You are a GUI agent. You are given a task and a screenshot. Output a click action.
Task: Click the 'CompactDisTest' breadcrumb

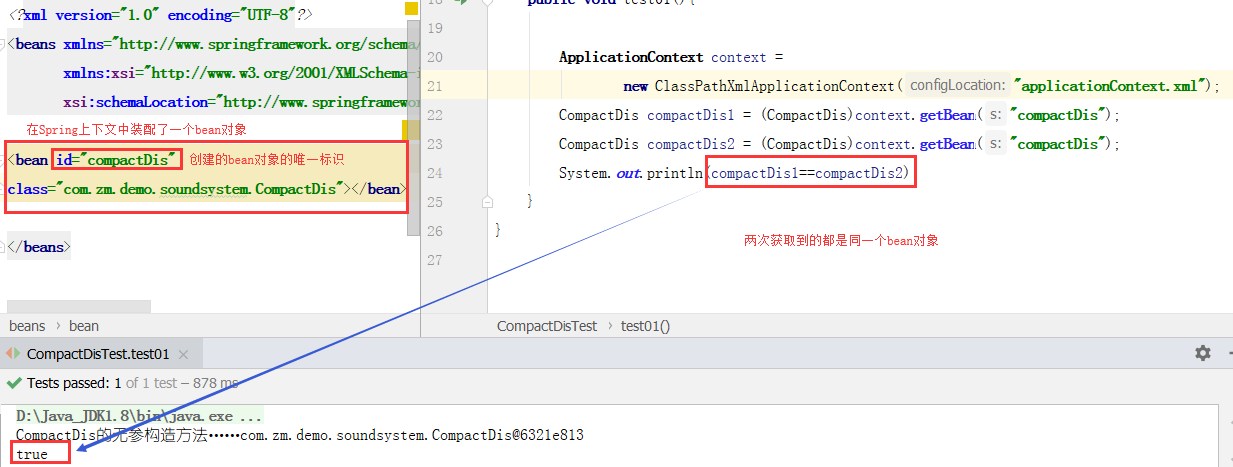click(547, 326)
